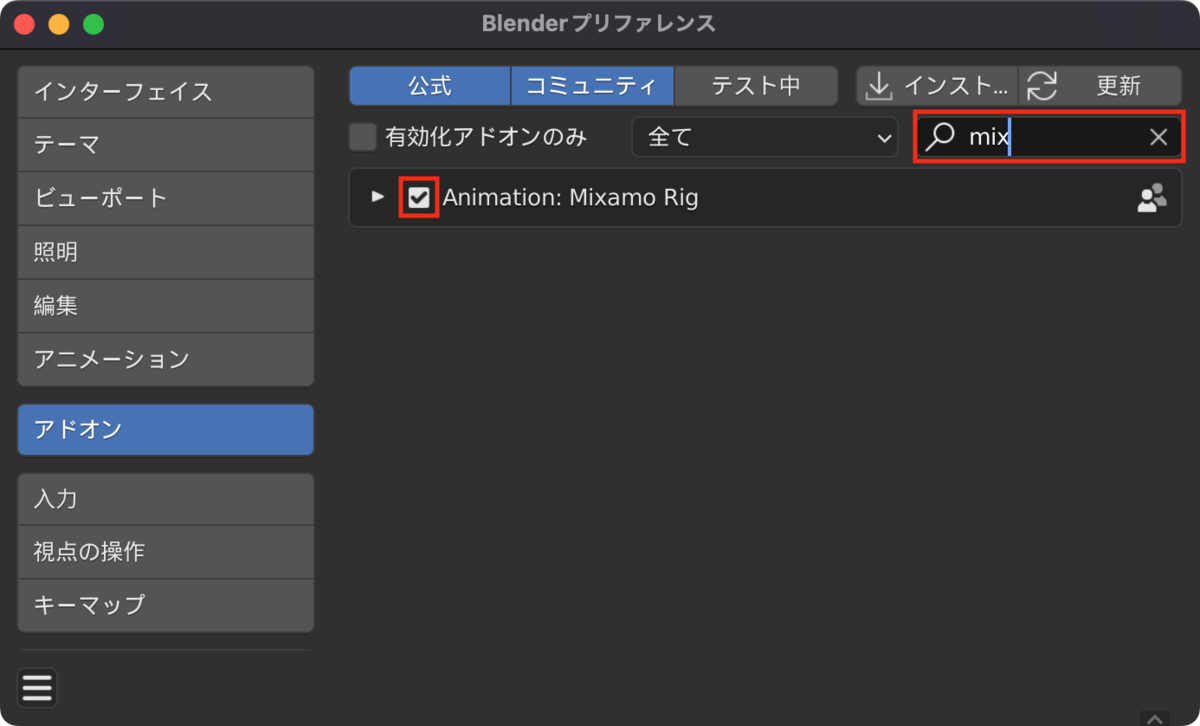Image resolution: width=1200 pixels, height=726 pixels.
Task: Toggle the テスト中 add-on filter
Action: [756, 86]
